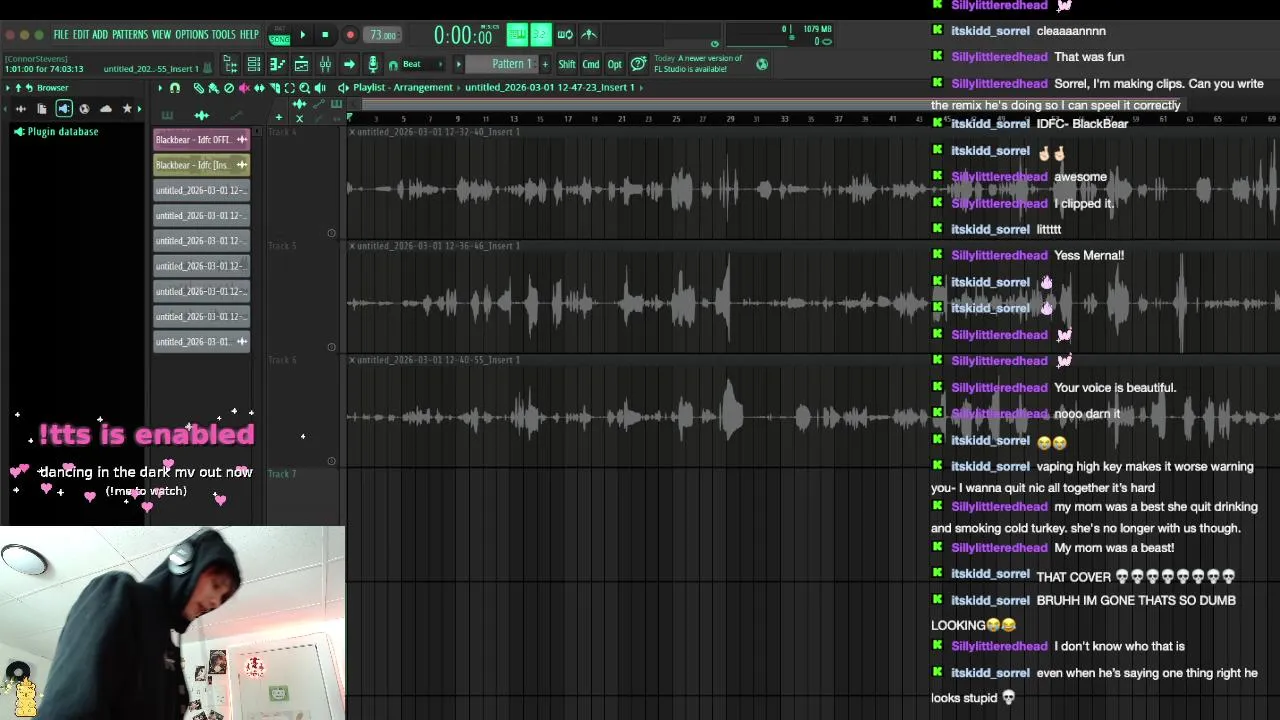Click Browser collapse-up arrow icon

(x=18, y=88)
